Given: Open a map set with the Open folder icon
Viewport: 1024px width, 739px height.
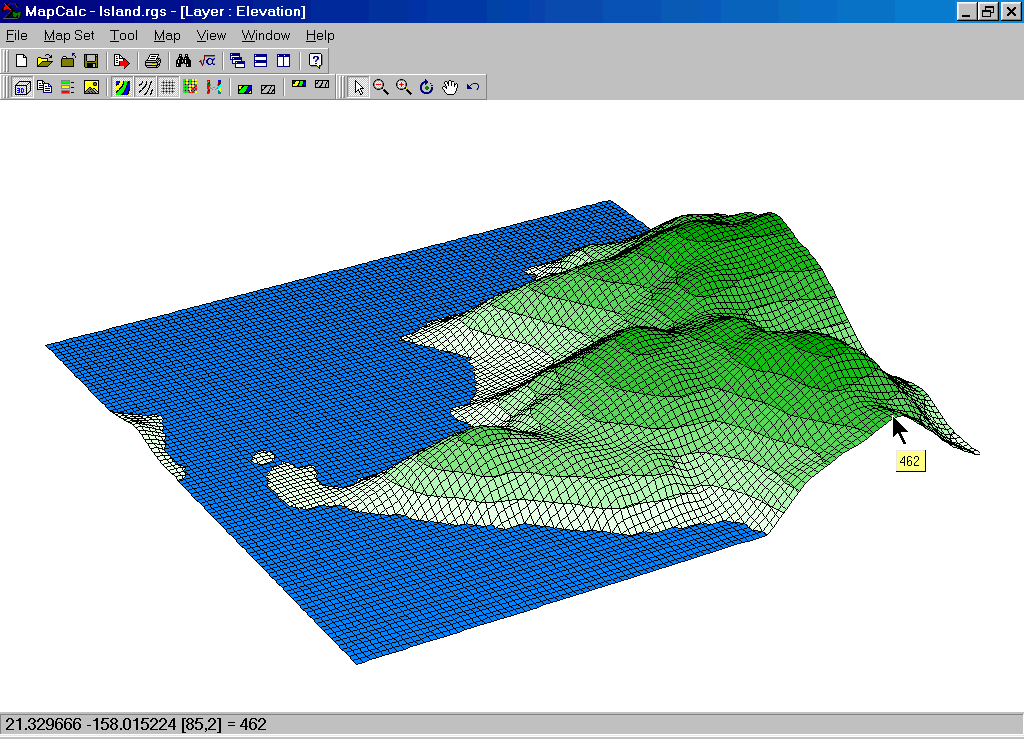Looking at the screenshot, I should click(44, 61).
